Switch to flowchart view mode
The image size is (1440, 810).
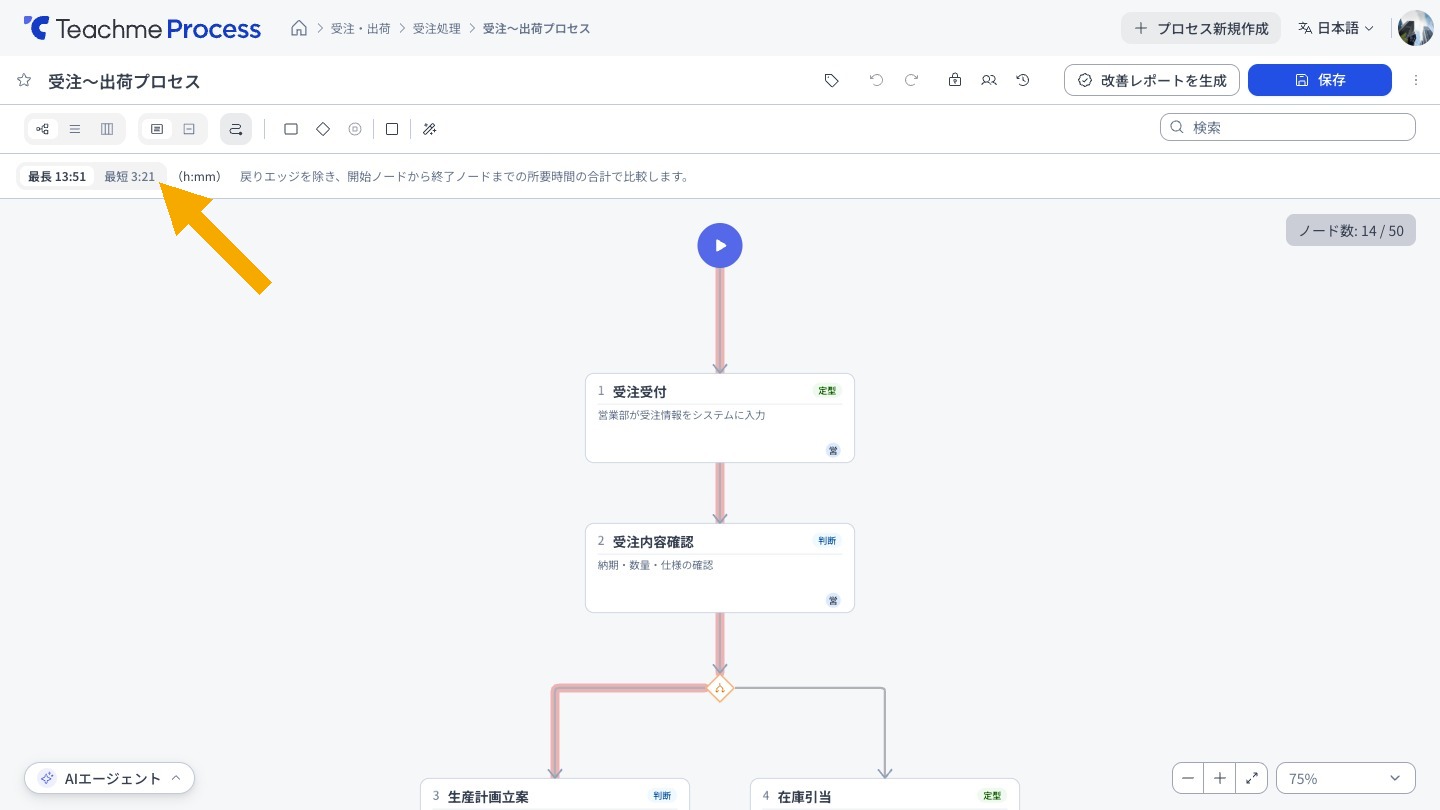click(43, 129)
